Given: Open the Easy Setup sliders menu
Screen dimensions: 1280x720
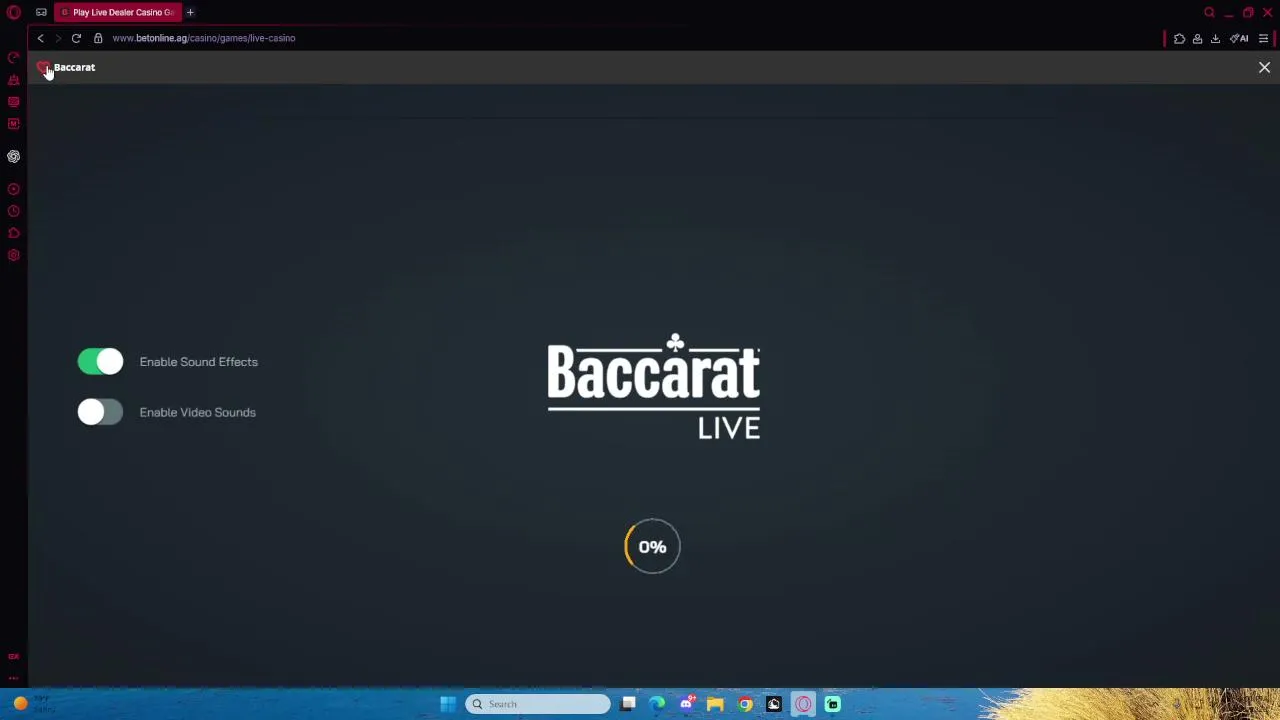Looking at the screenshot, I should coord(1263,39).
